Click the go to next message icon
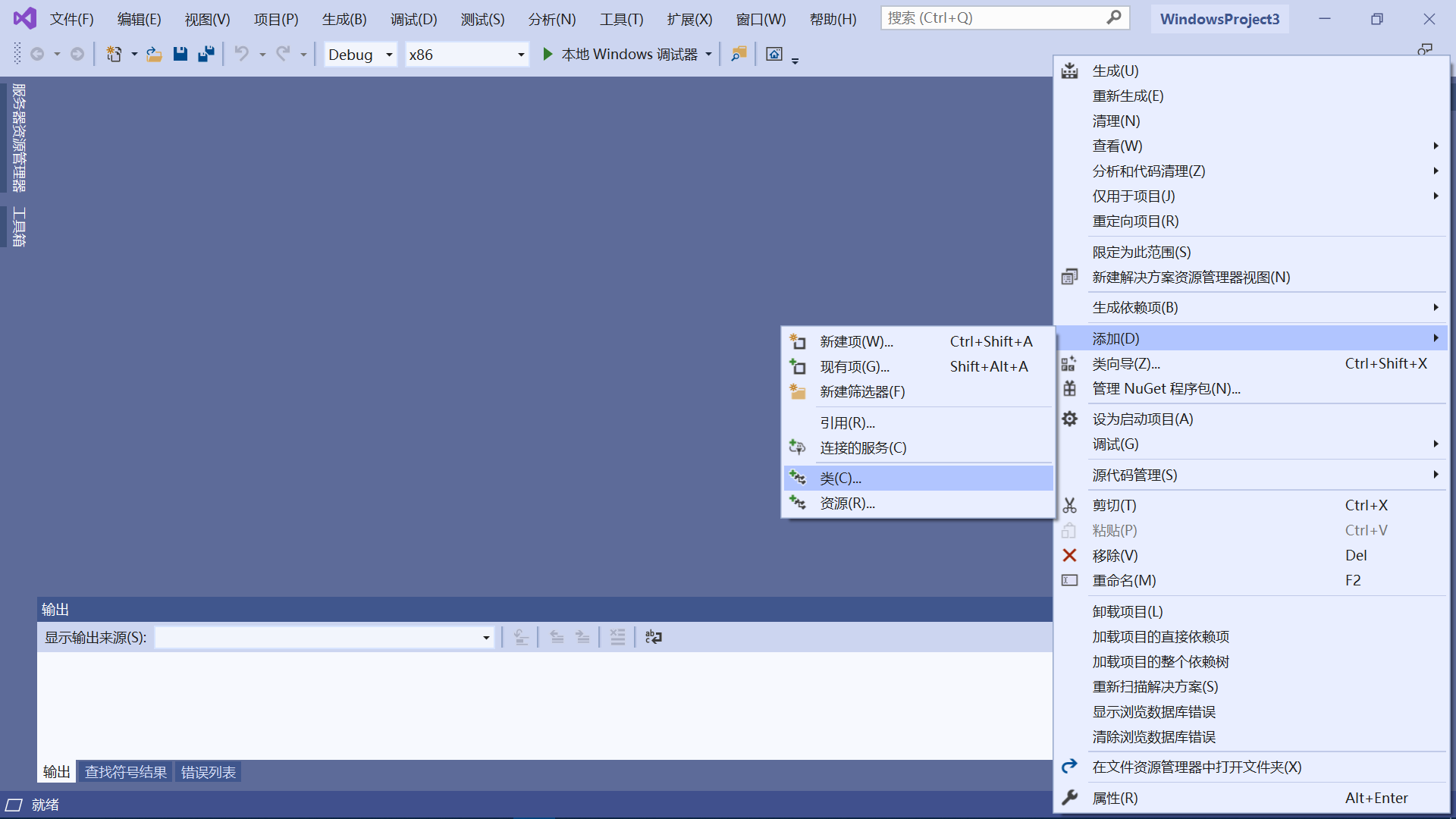 (x=582, y=637)
